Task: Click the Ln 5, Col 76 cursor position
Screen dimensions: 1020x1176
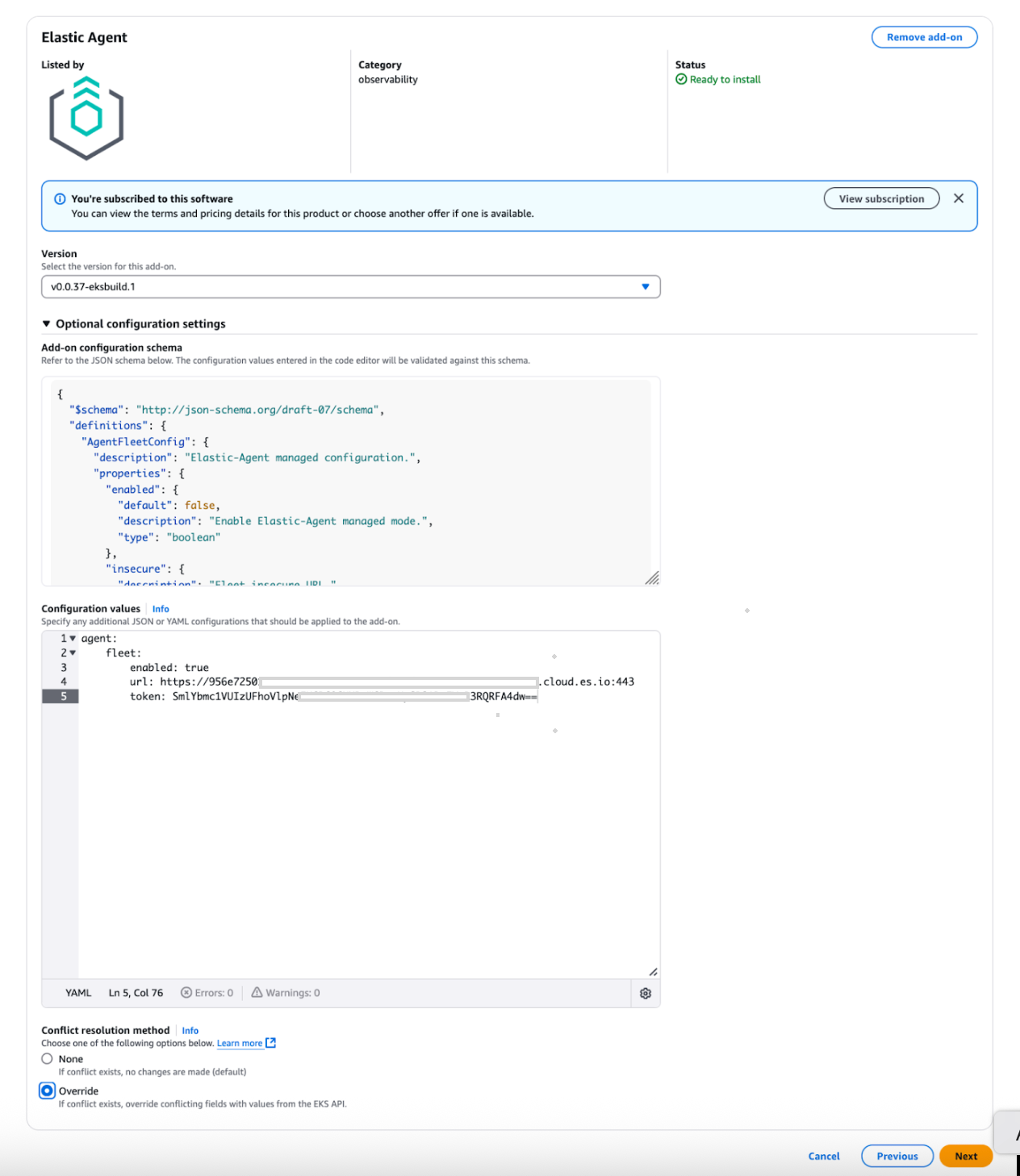Action: pos(136,993)
